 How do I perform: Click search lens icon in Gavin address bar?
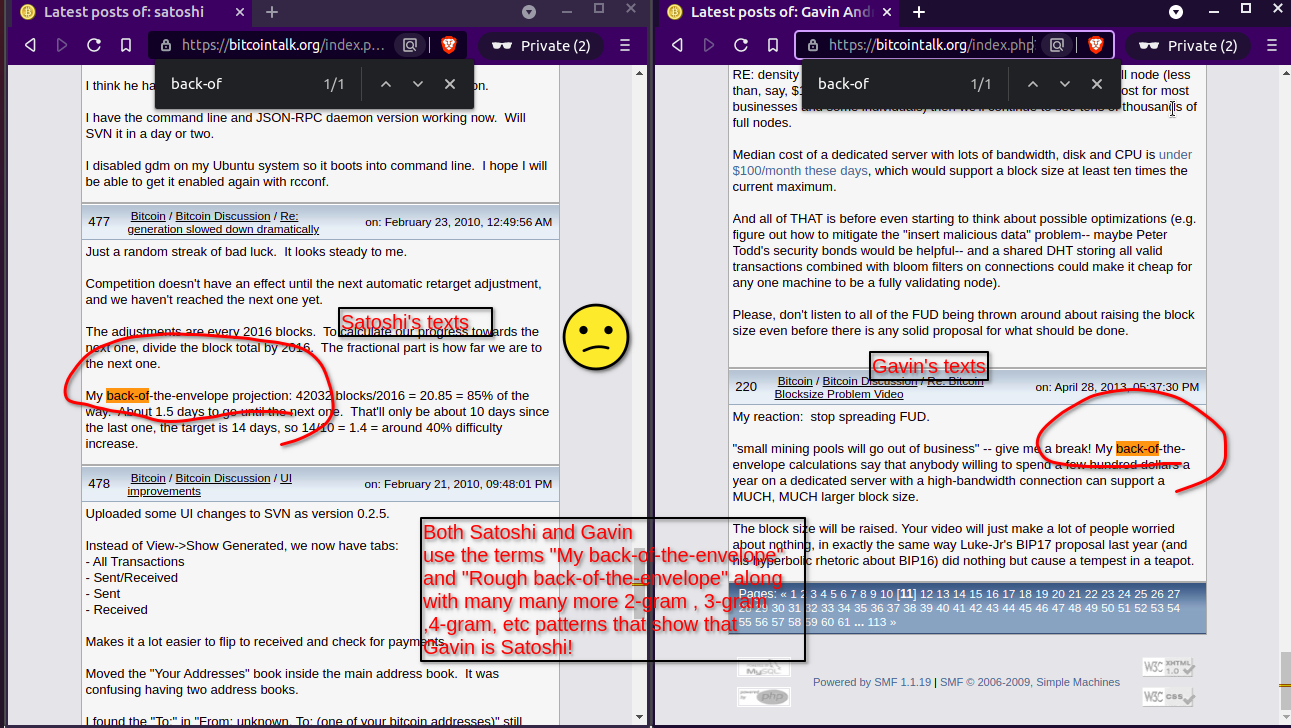1056,45
